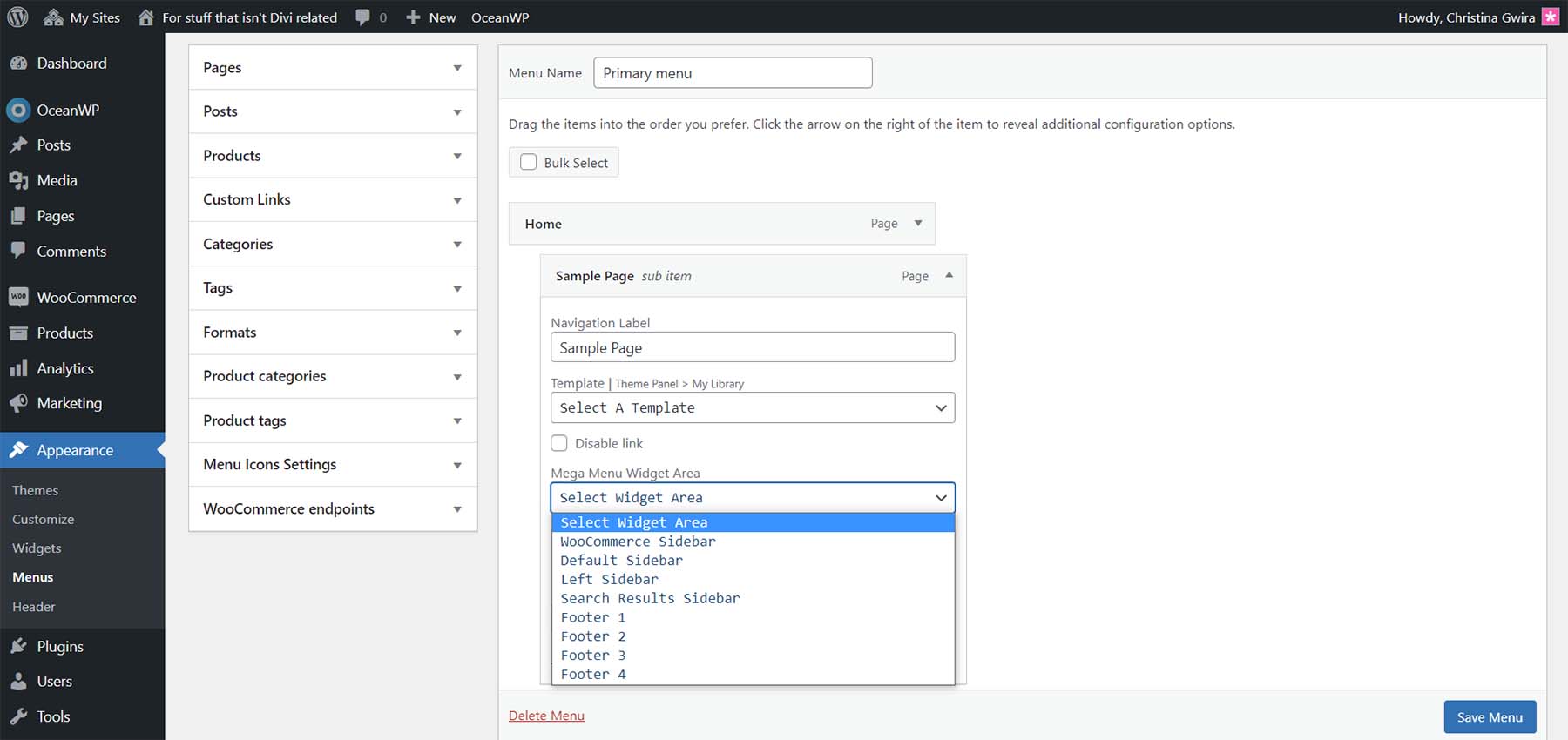Choose WooCommerce Sidebar from widget list

click(x=638, y=542)
